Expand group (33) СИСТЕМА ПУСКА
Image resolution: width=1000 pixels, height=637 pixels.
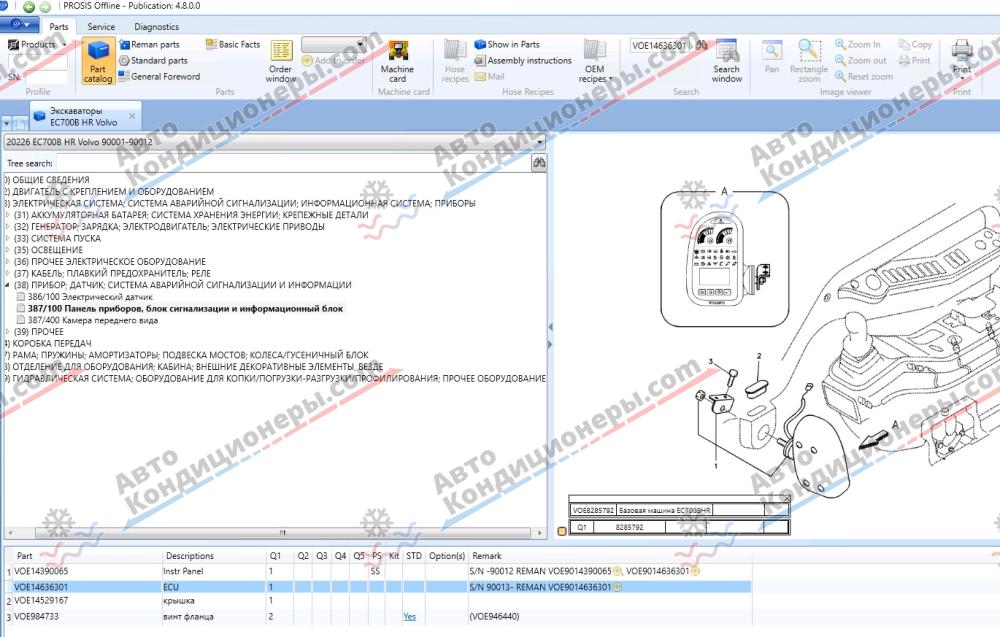(8, 238)
